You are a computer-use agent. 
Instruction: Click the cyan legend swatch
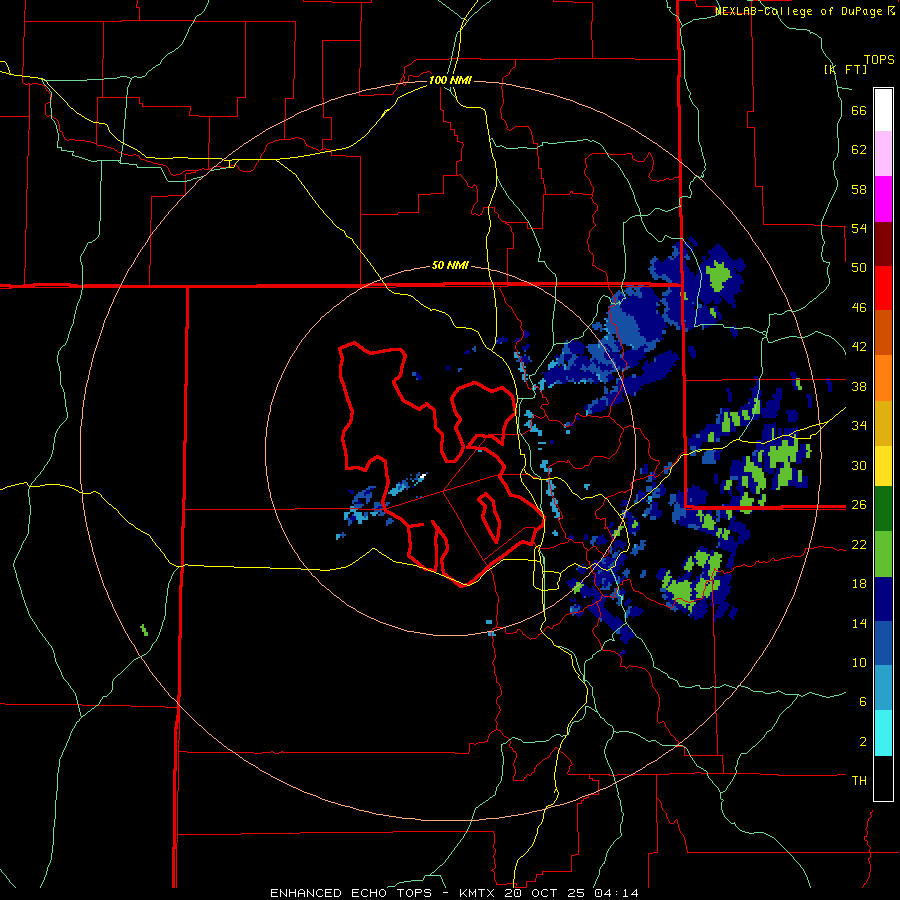pyautogui.click(x=883, y=734)
